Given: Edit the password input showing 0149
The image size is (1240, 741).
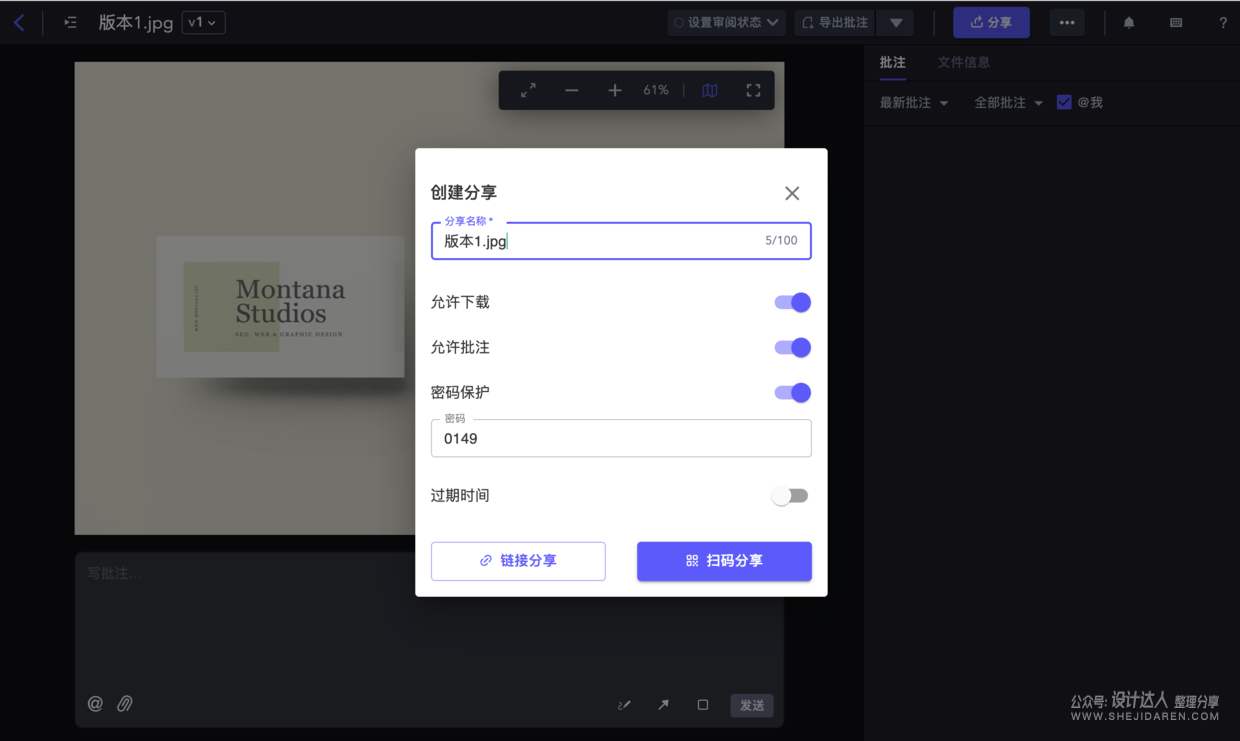Looking at the screenshot, I should tap(620, 438).
